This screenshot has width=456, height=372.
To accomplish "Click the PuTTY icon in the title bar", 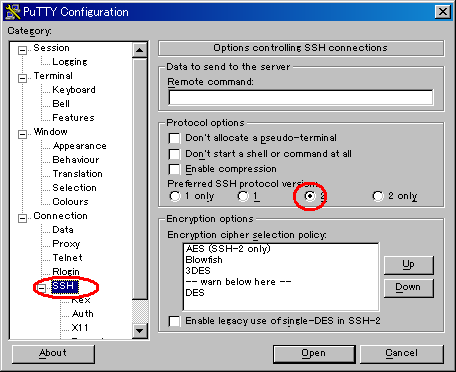I will pos(13,12).
